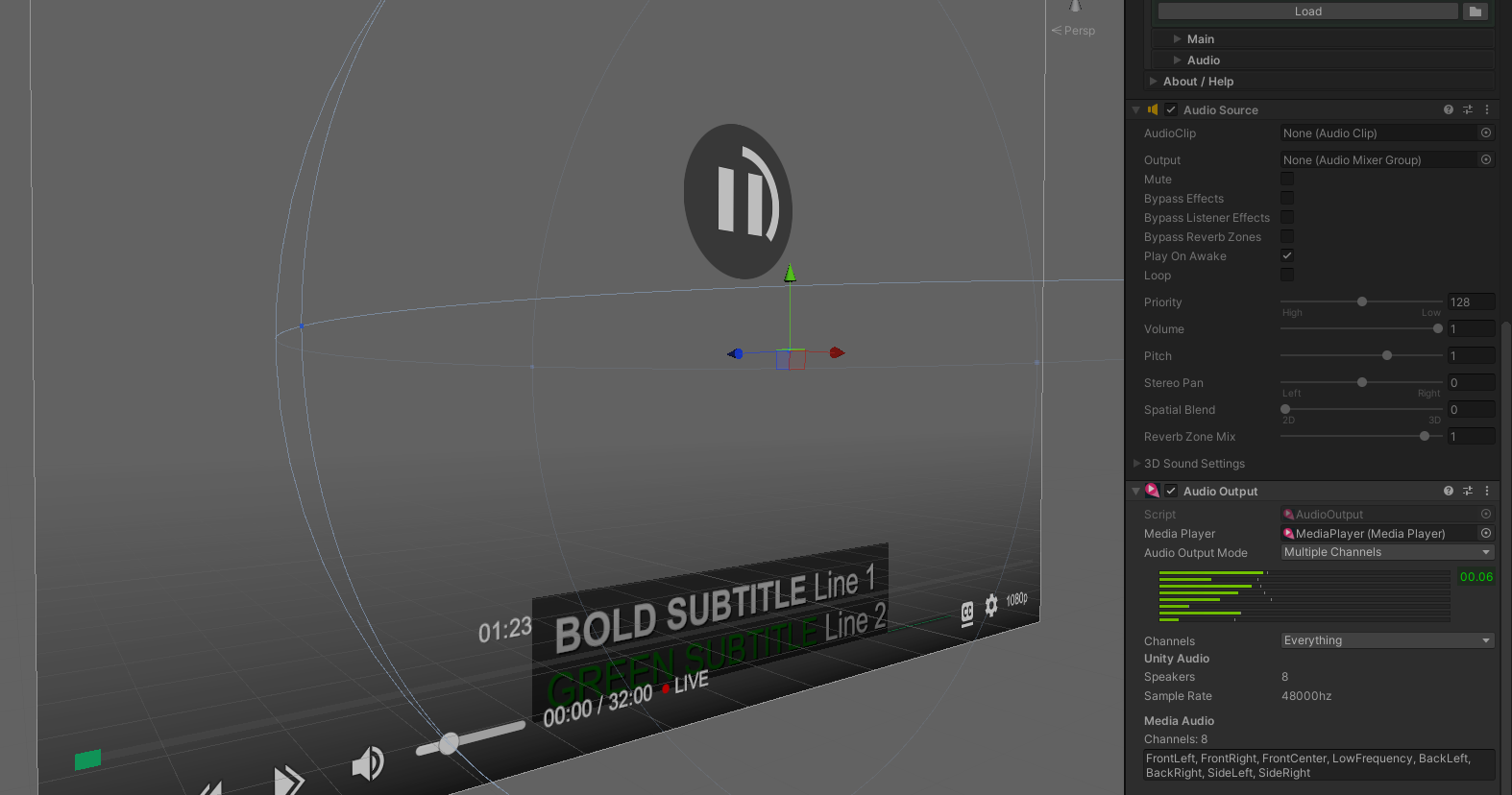Click the AudioClip object picker circle
This screenshot has width=1512, height=795.
click(1486, 133)
